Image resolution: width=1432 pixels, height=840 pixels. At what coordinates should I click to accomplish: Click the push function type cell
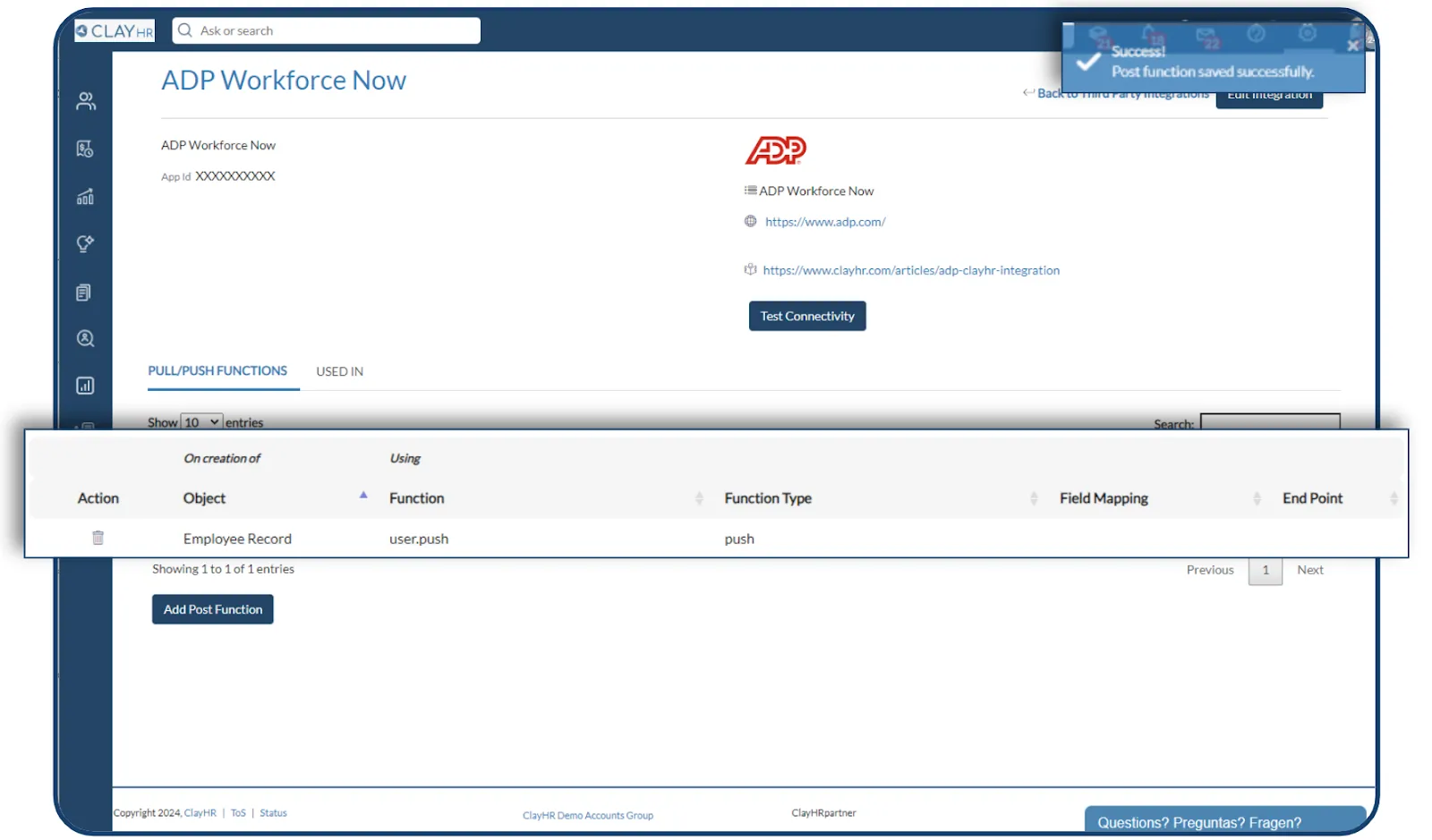tap(739, 539)
